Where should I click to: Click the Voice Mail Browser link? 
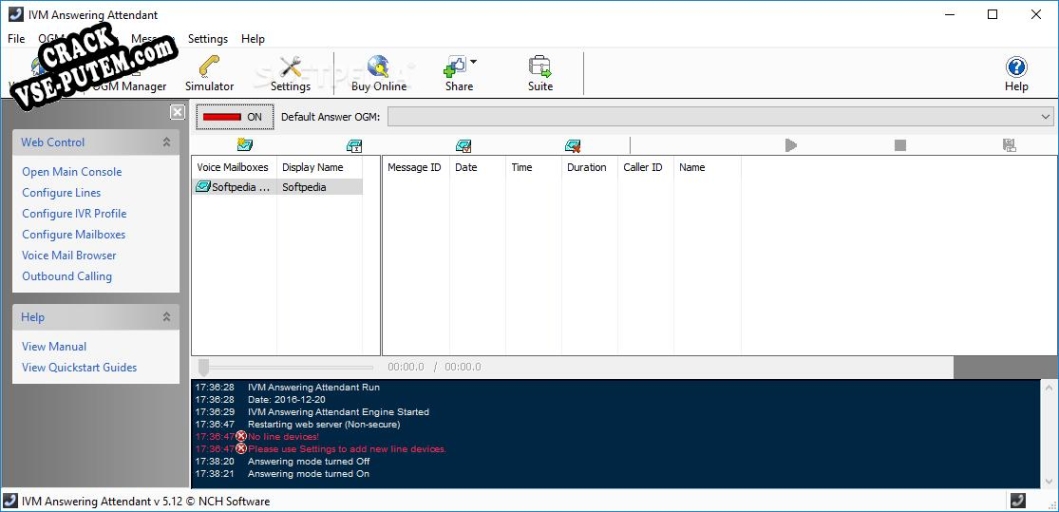tap(69, 256)
